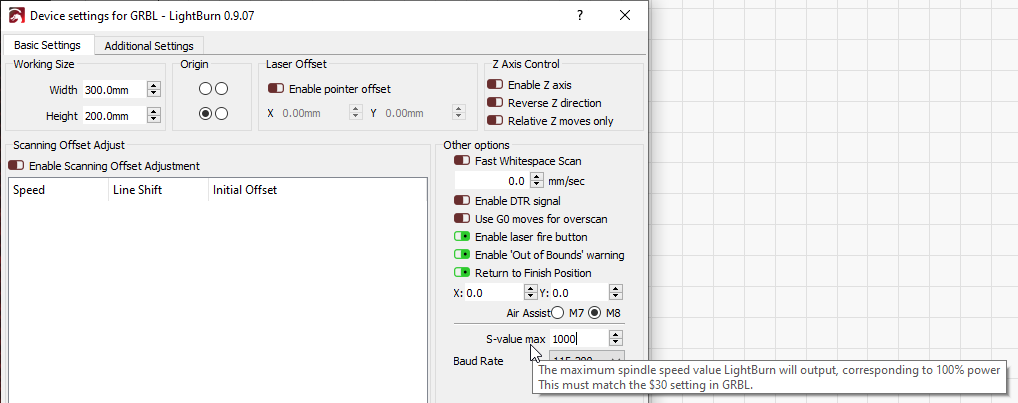Click the Initial Offset column header
This screenshot has width=1018, height=403.
pos(317,190)
